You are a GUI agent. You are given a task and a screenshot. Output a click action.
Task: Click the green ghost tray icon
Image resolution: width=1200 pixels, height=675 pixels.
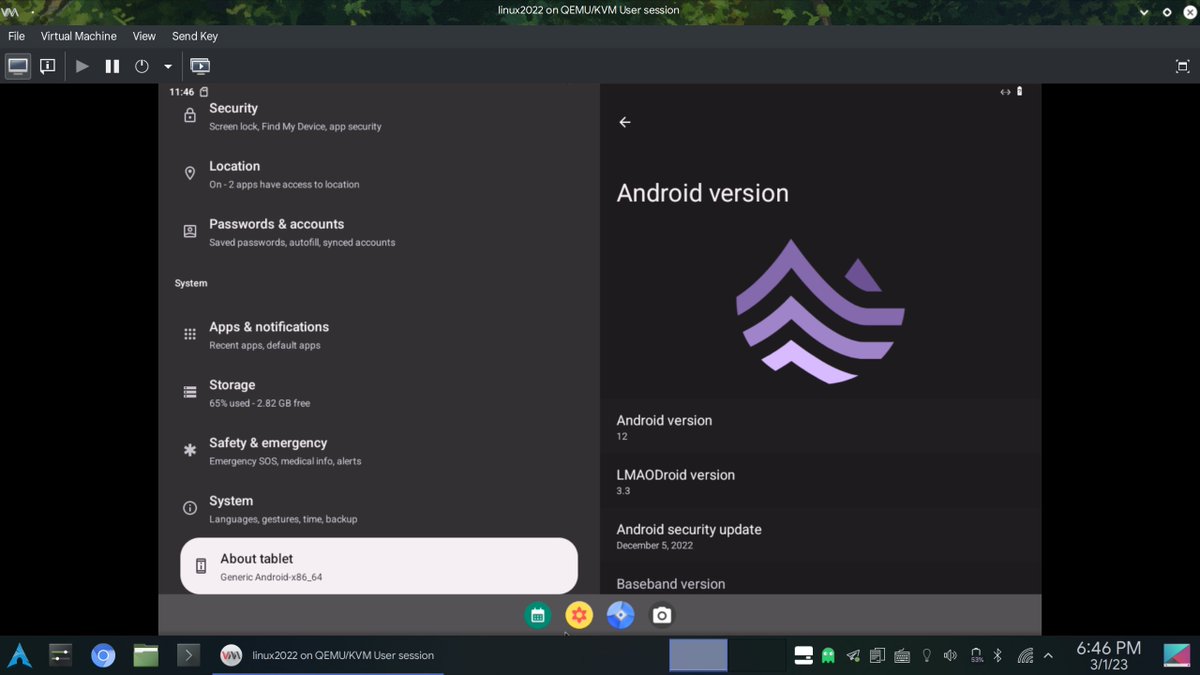point(828,656)
